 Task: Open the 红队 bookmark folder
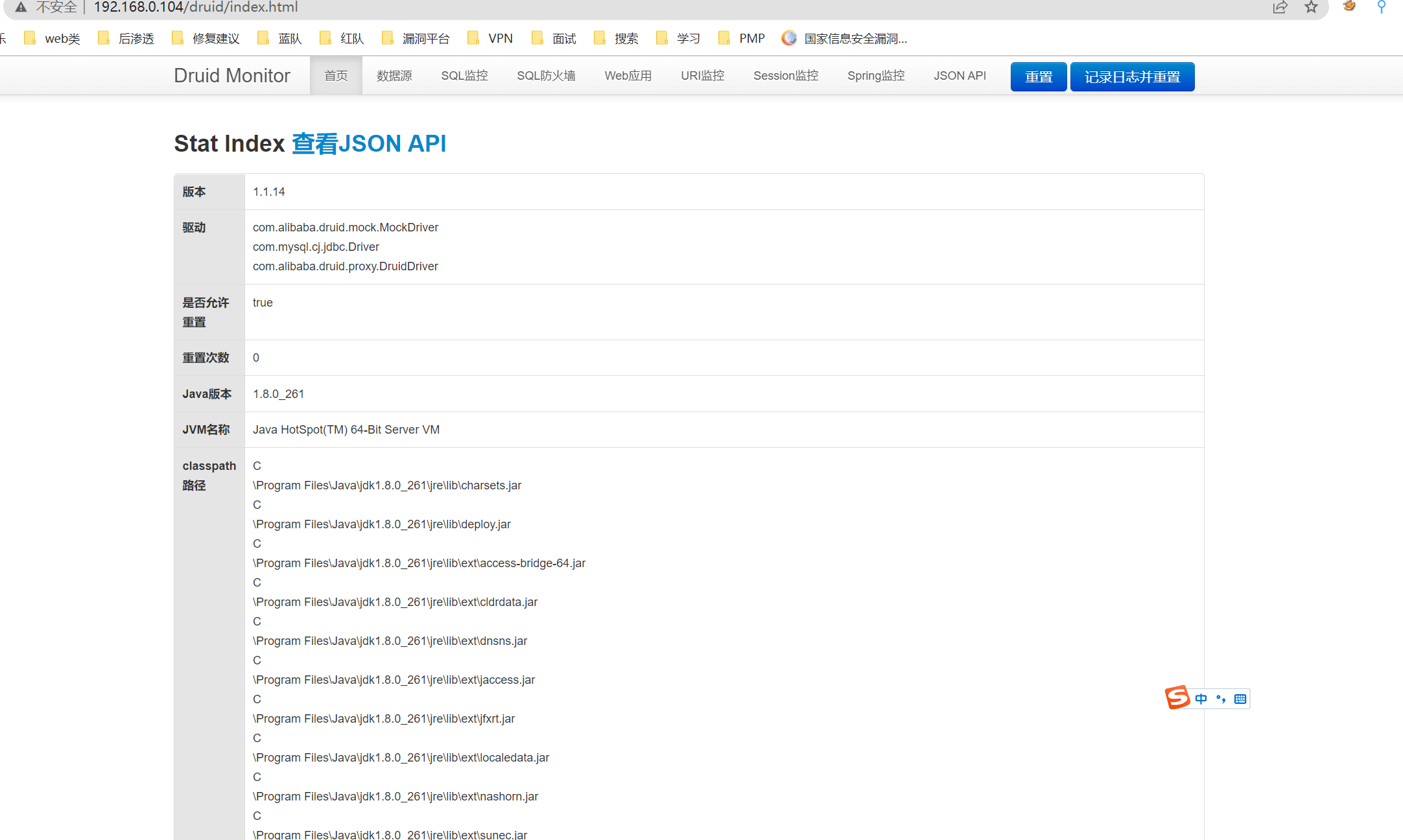click(x=342, y=38)
